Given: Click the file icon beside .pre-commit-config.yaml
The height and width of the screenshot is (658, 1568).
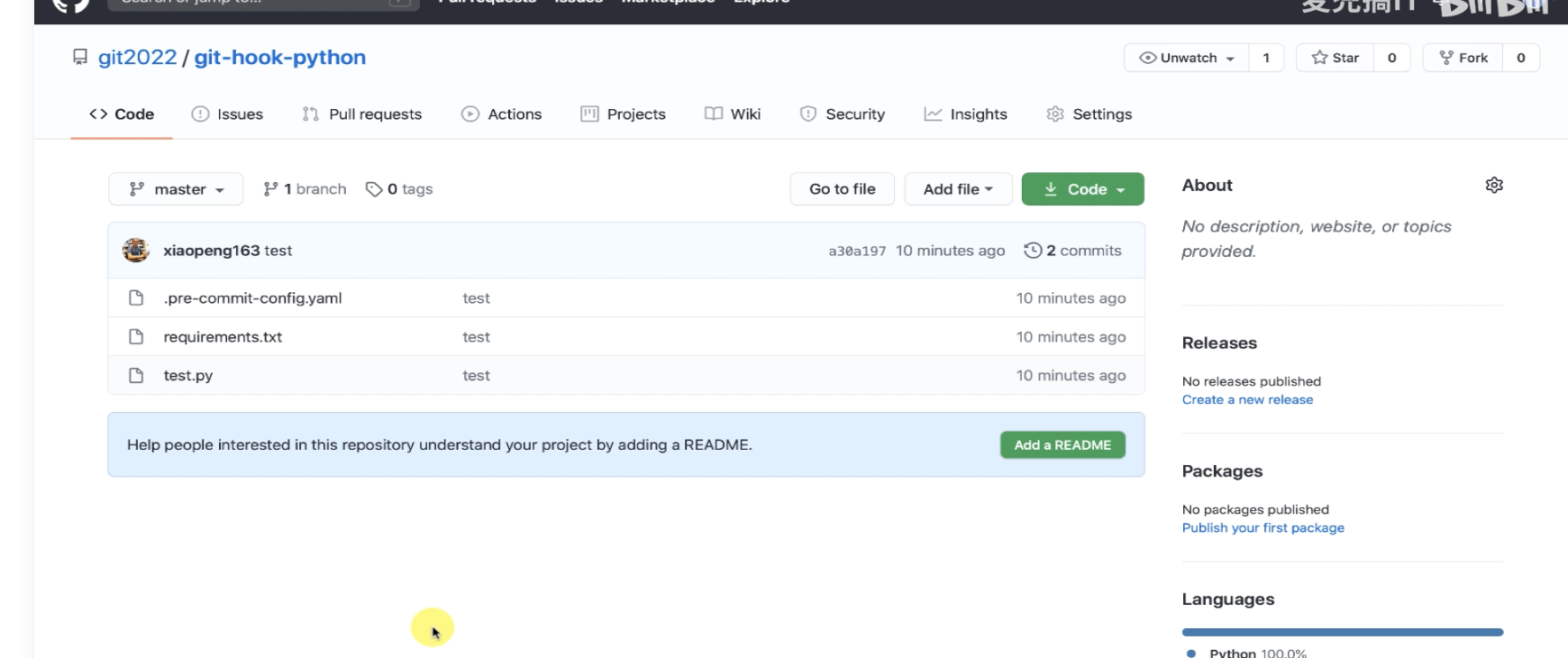Looking at the screenshot, I should tap(136, 297).
